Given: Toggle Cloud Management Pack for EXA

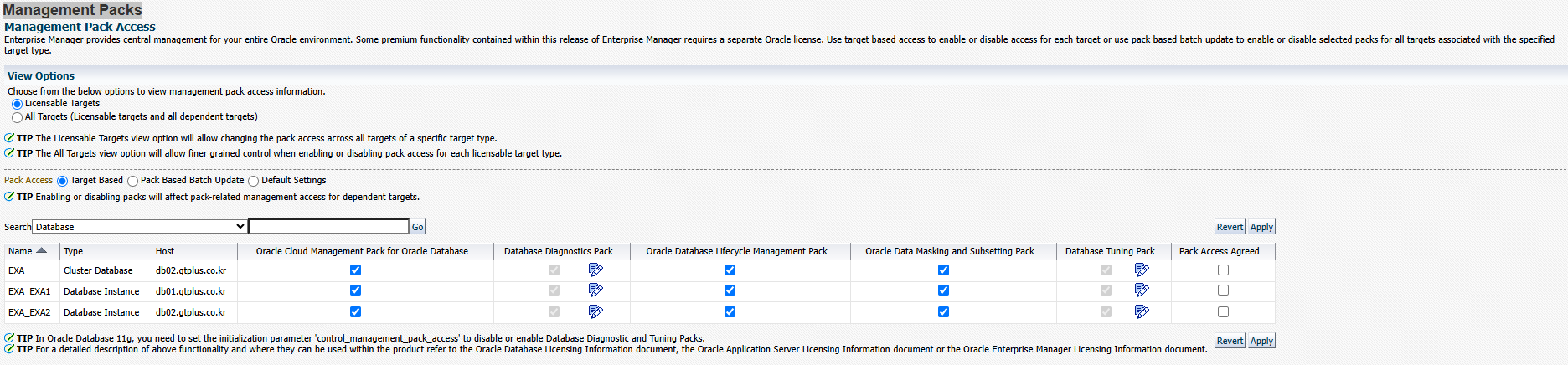Looking at the screenshot, I should point(355,270).
